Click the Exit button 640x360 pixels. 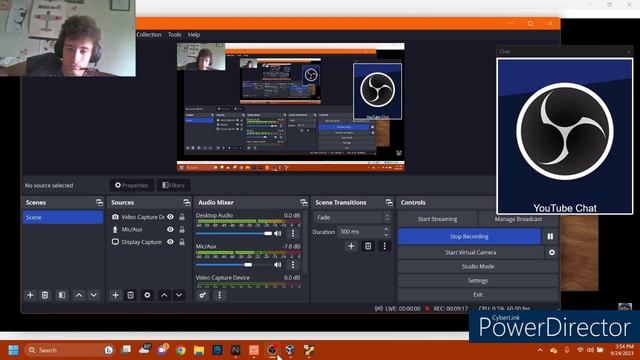click(478, 294)
